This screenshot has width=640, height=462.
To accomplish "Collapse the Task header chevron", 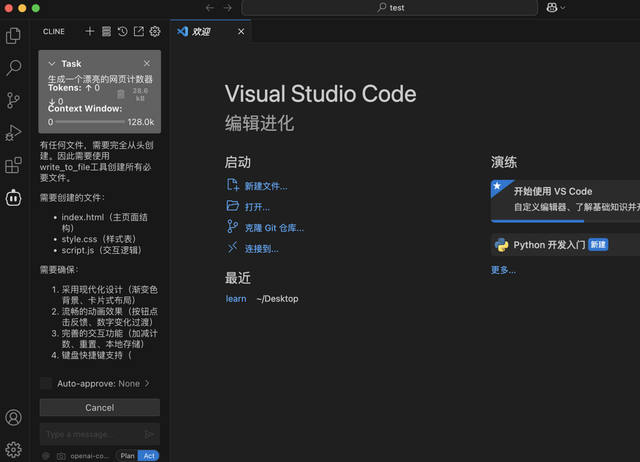I will [52, 64].
